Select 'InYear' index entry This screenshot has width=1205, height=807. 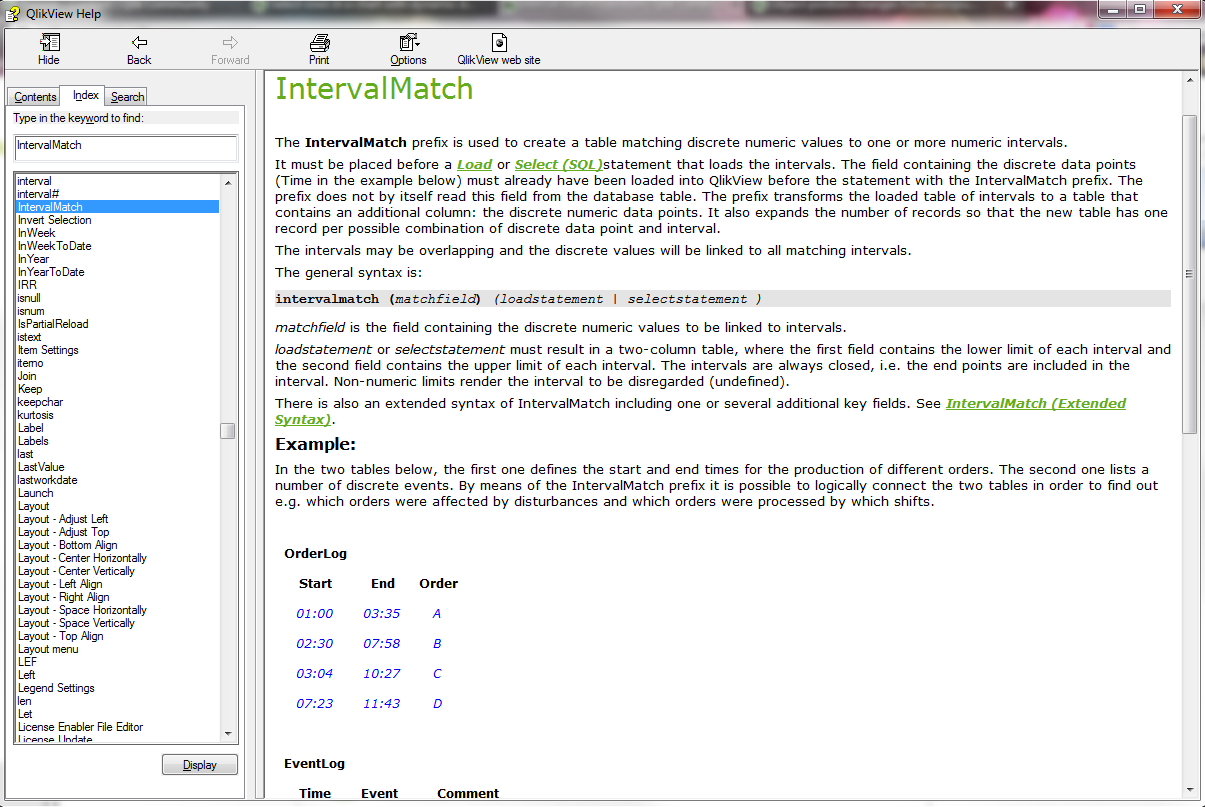point(33,259)
